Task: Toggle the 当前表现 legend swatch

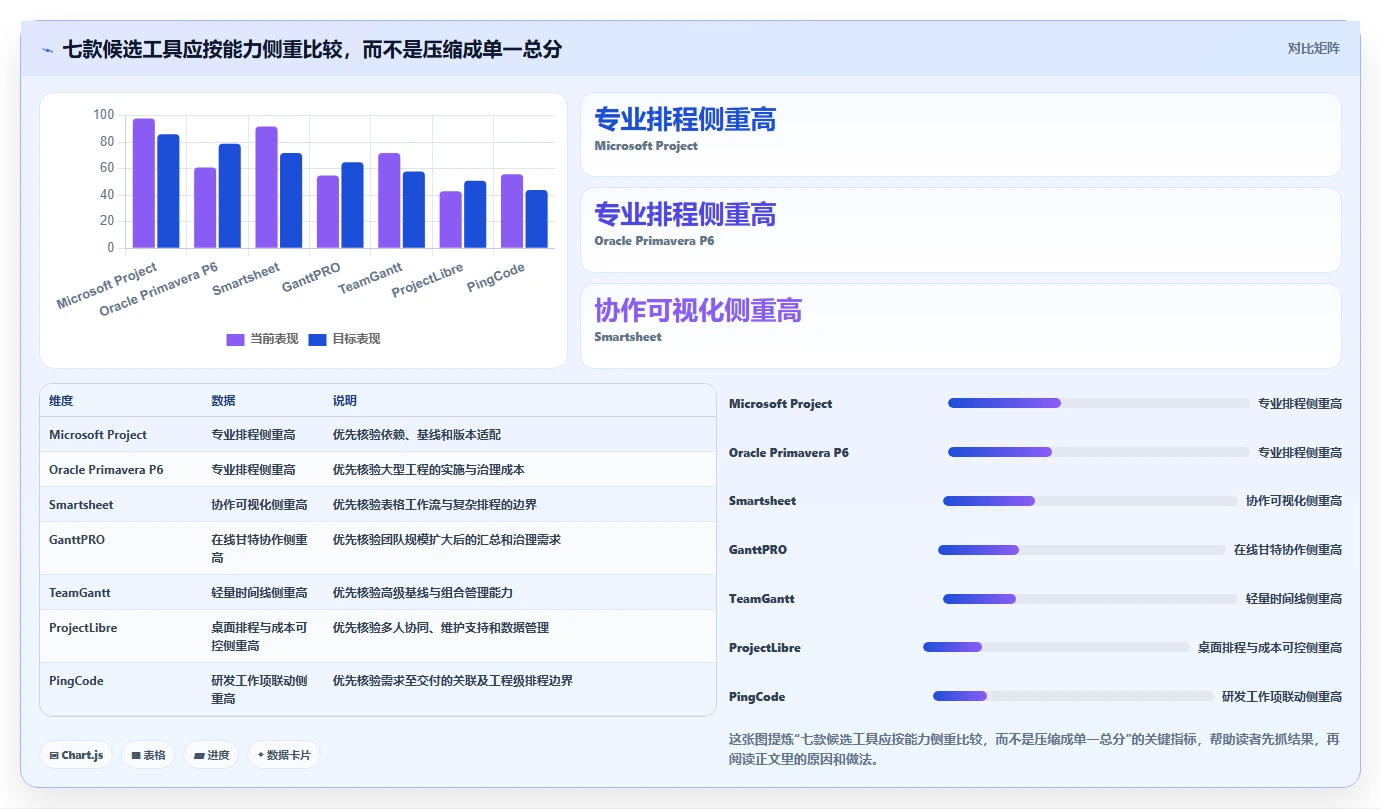Action: coord(235,339)
